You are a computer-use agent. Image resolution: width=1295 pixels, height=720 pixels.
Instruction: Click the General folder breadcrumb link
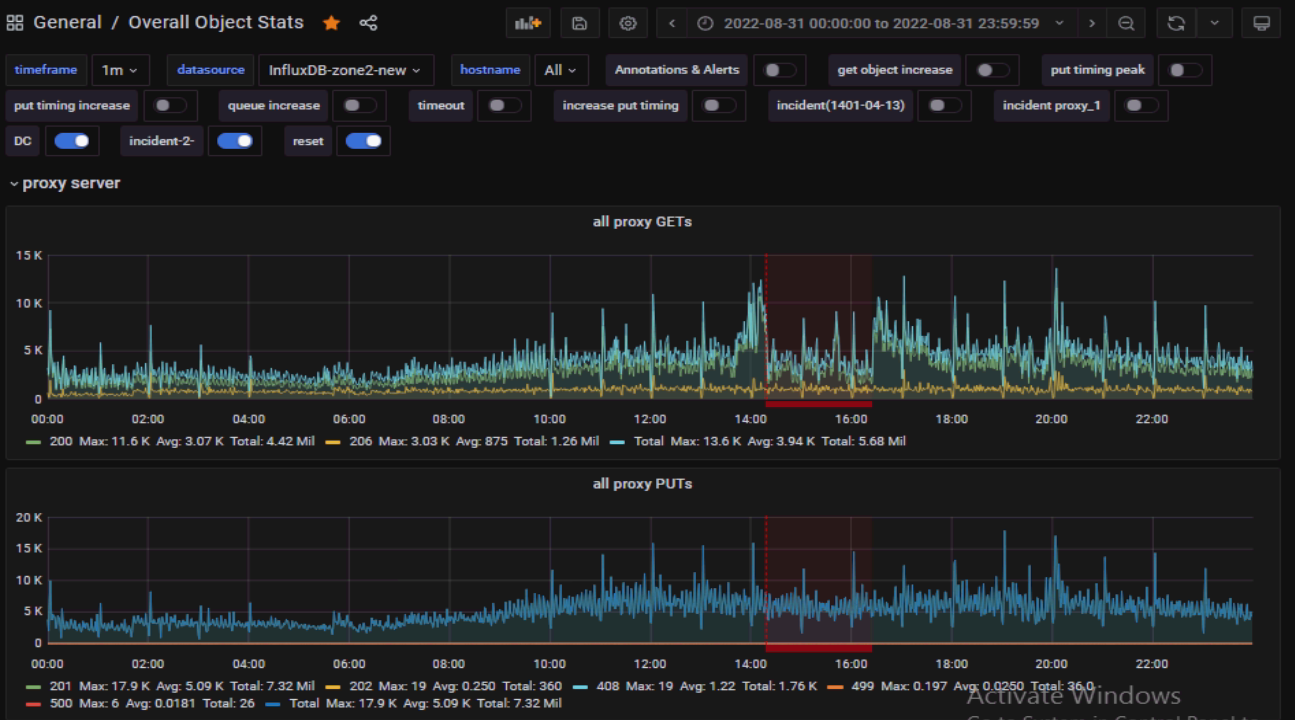pyautogui.click(x=67, y=22)
